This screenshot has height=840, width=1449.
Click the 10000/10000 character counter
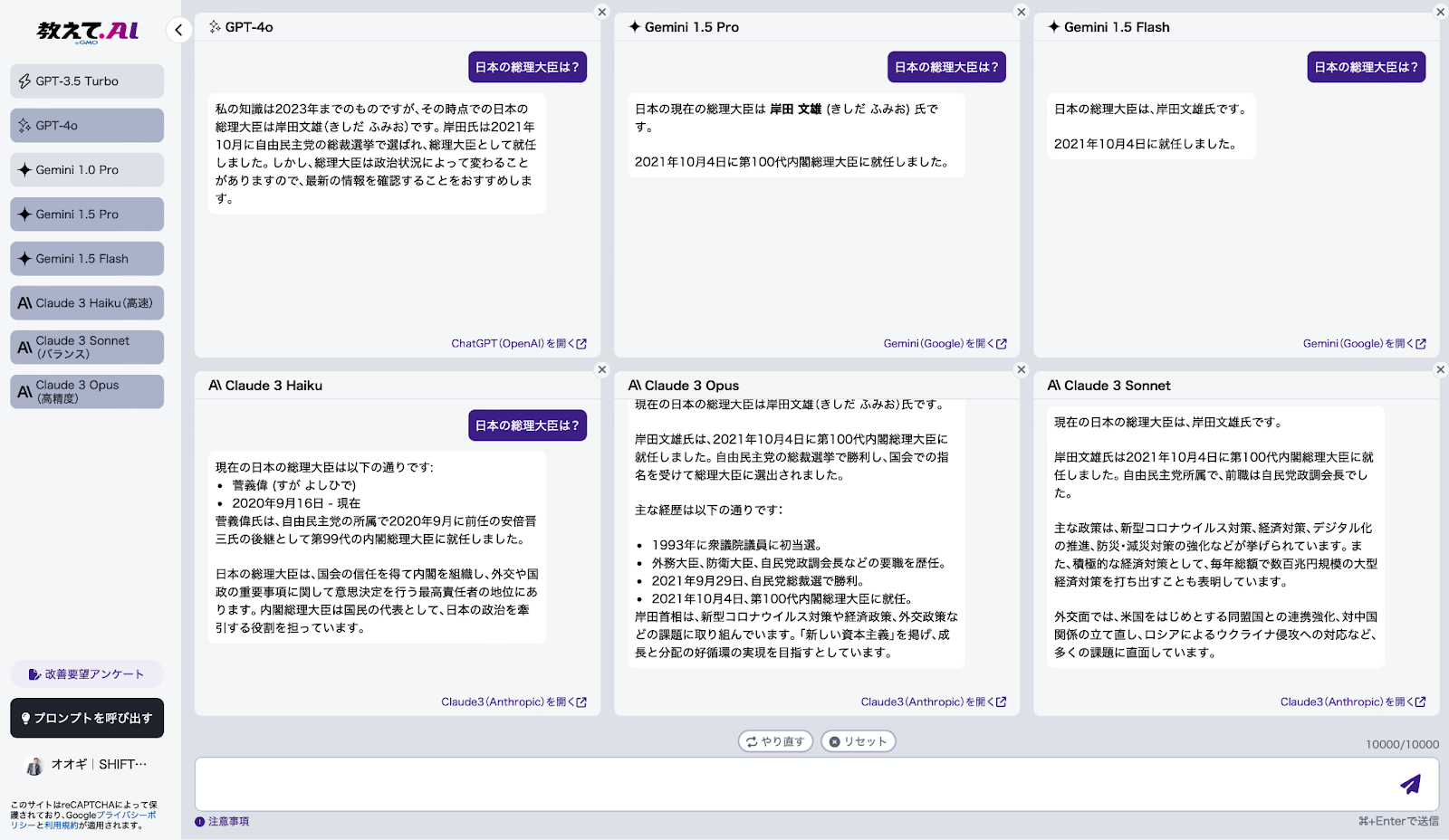coord(1402,744)
